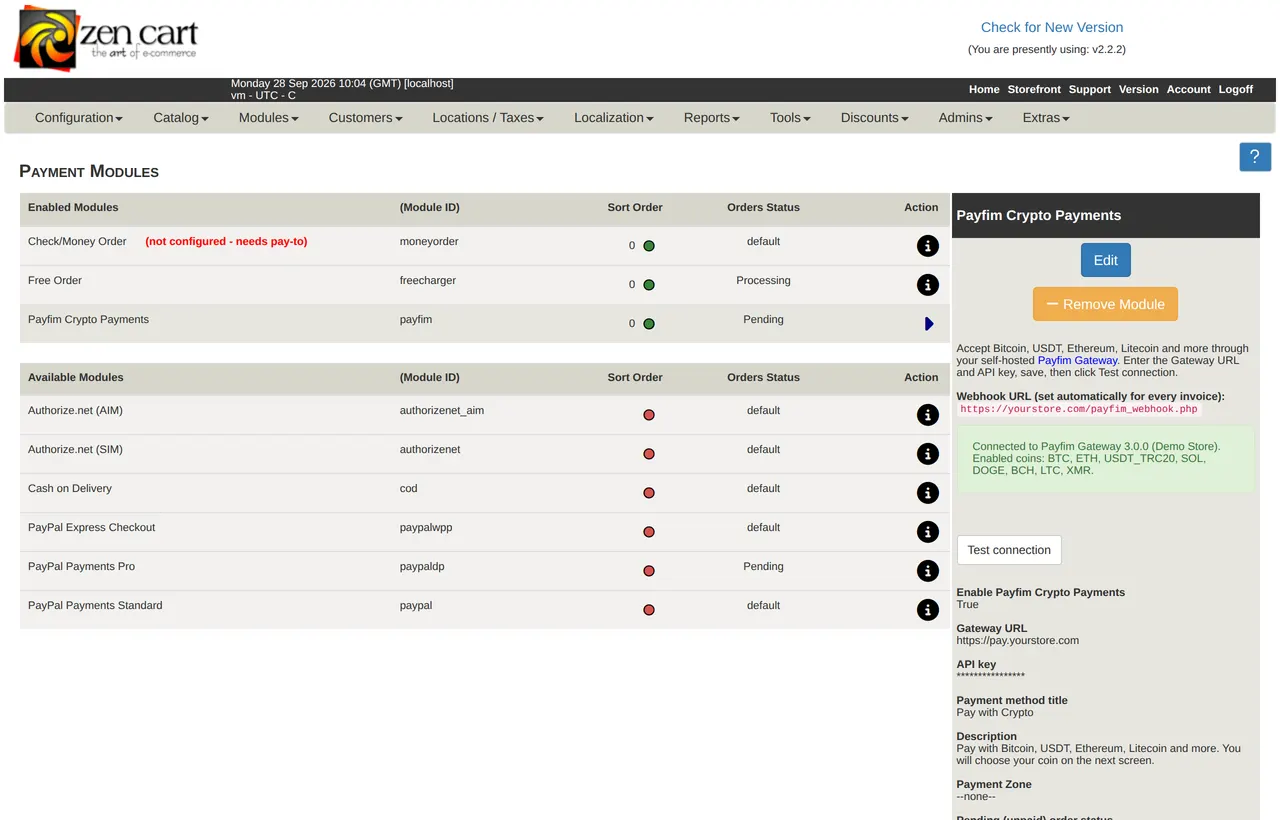Open the Check for New Version link
1280x820 pixels.
click(x=1052, y=28)
